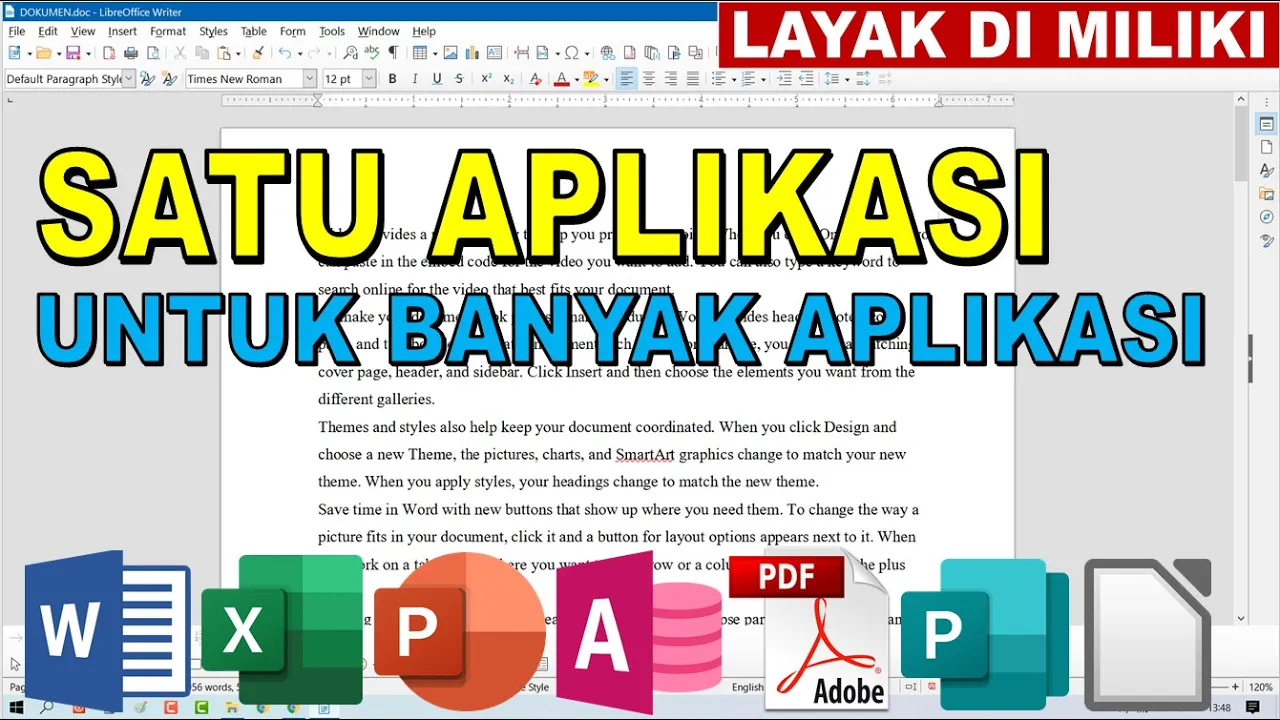Select Align Left
The width and height of the screenshot is (1280, 720).
tap(627, 79)
